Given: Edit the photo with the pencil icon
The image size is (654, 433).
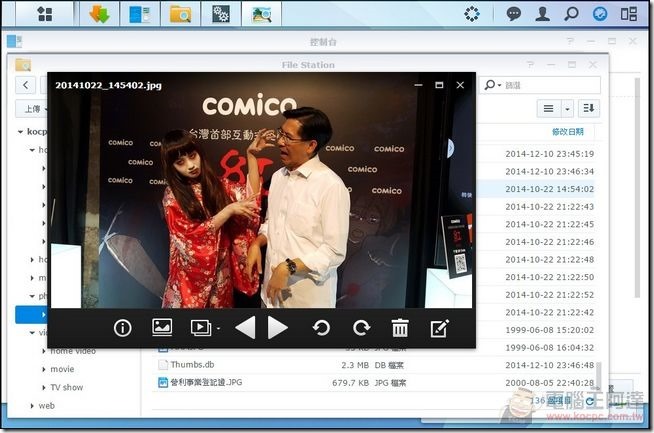Looking at the screenshot, I should point(440,328).
